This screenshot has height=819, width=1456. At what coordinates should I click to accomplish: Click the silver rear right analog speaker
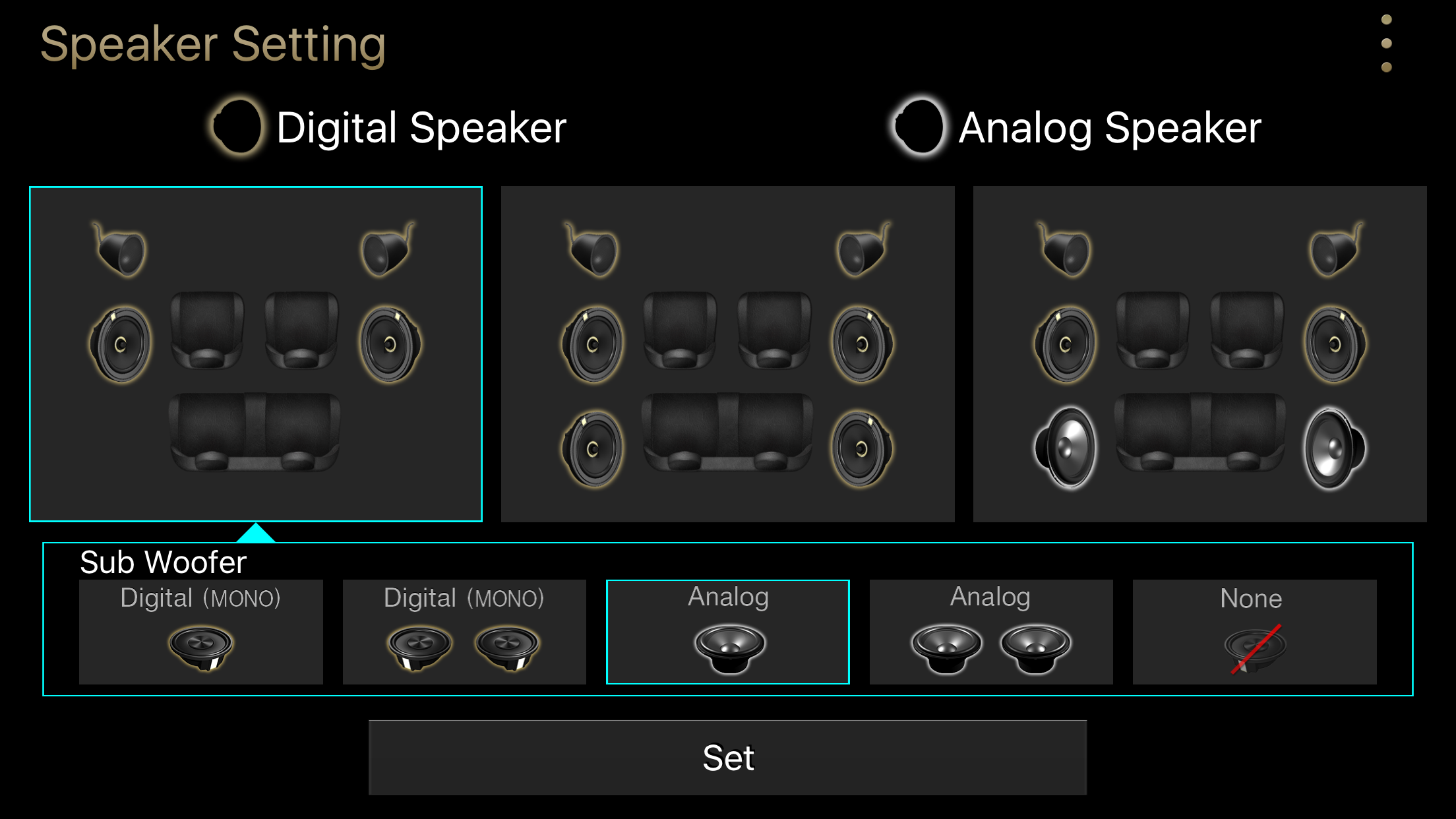click(1334, 448)
